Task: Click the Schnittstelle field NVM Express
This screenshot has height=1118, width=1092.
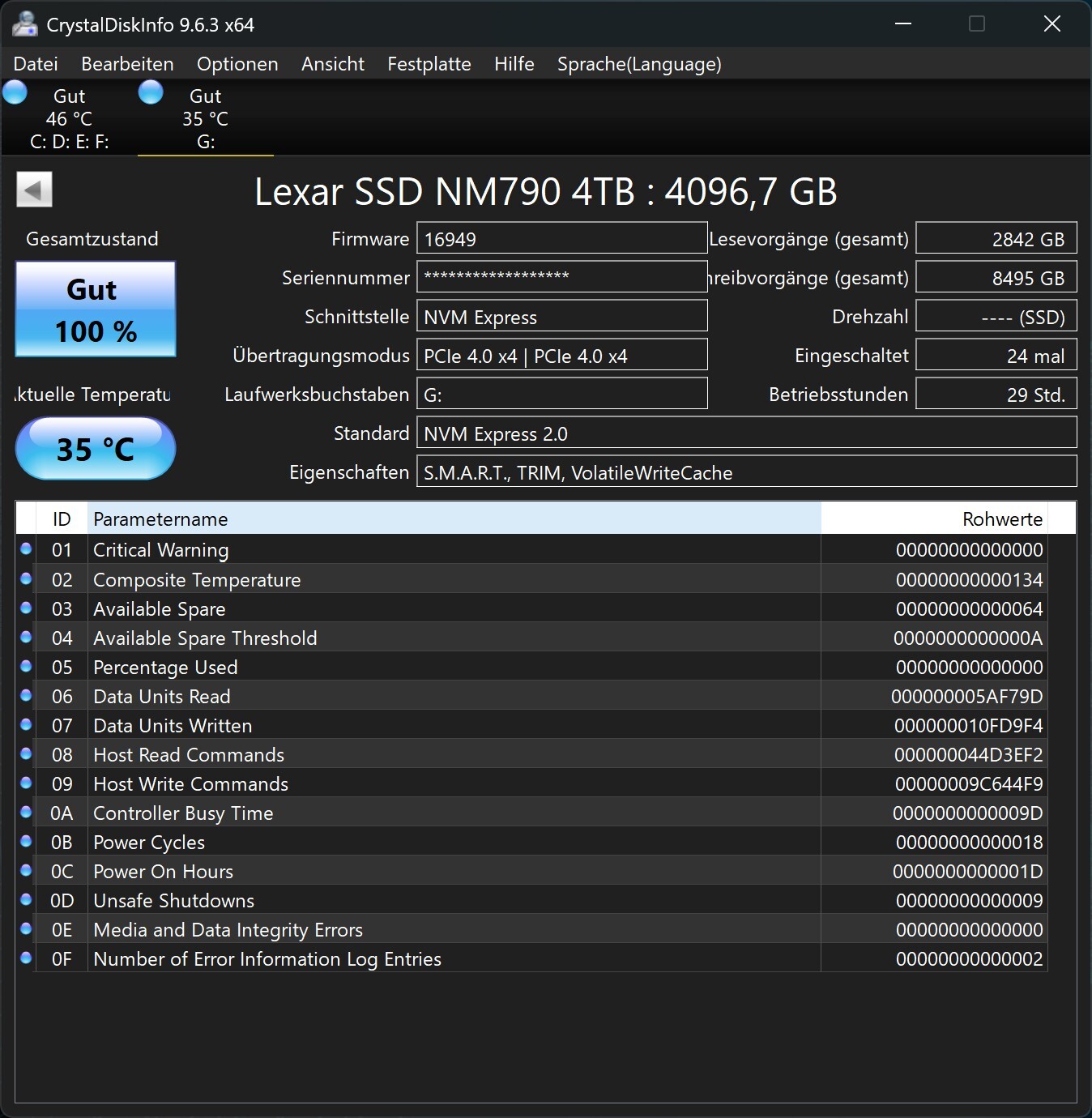Action: [x=562, y=316]
